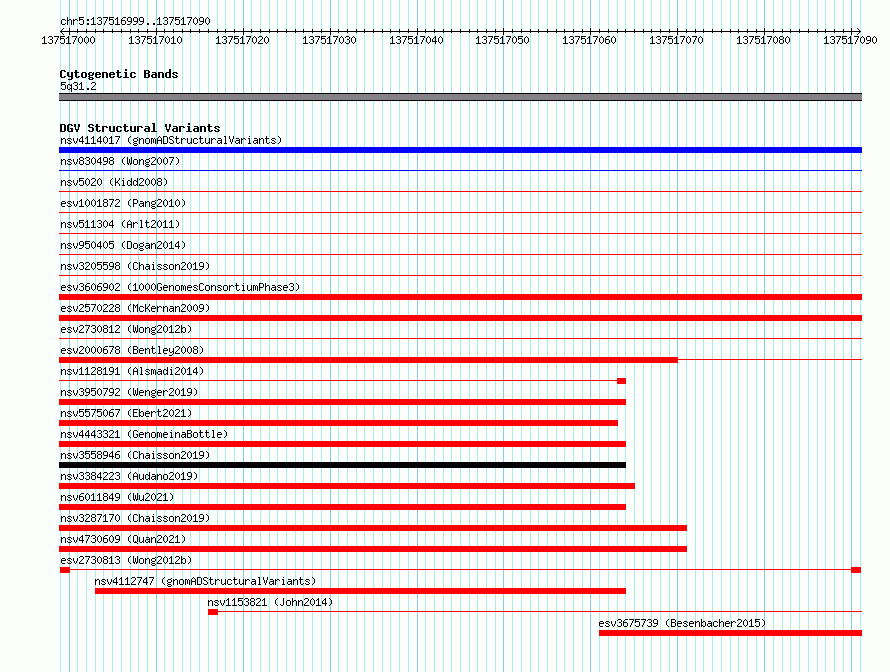This screenshot has width=890, height=672.
Task: Click nsv3558946 (Chaisson2019) label
Action: click(x=135, y=455)
